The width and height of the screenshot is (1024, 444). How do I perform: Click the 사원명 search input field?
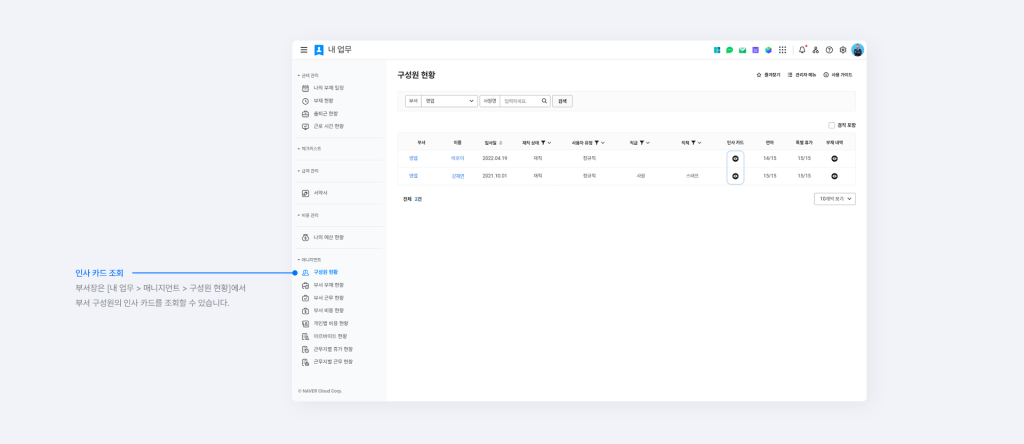pos(519,101)
